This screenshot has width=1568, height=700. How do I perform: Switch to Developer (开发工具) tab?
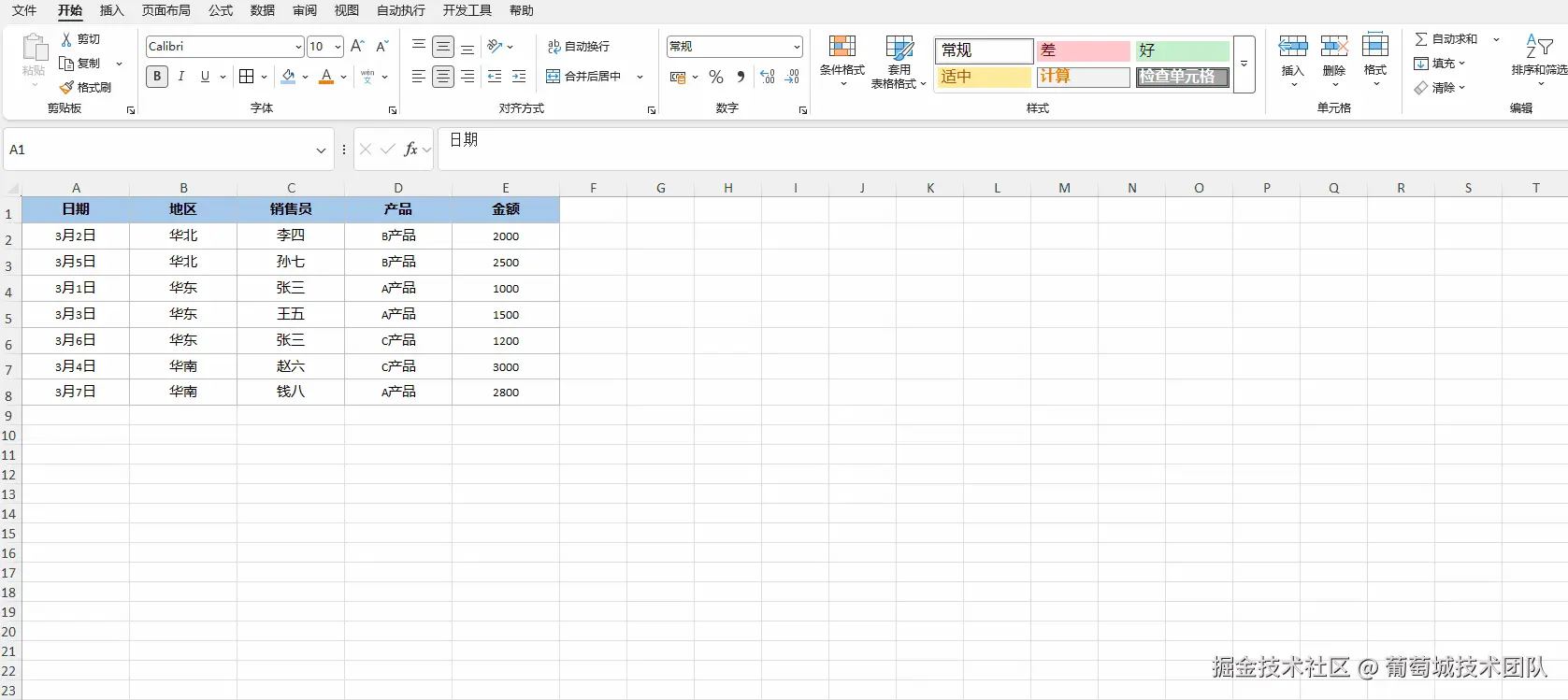[x=468, y=11]
